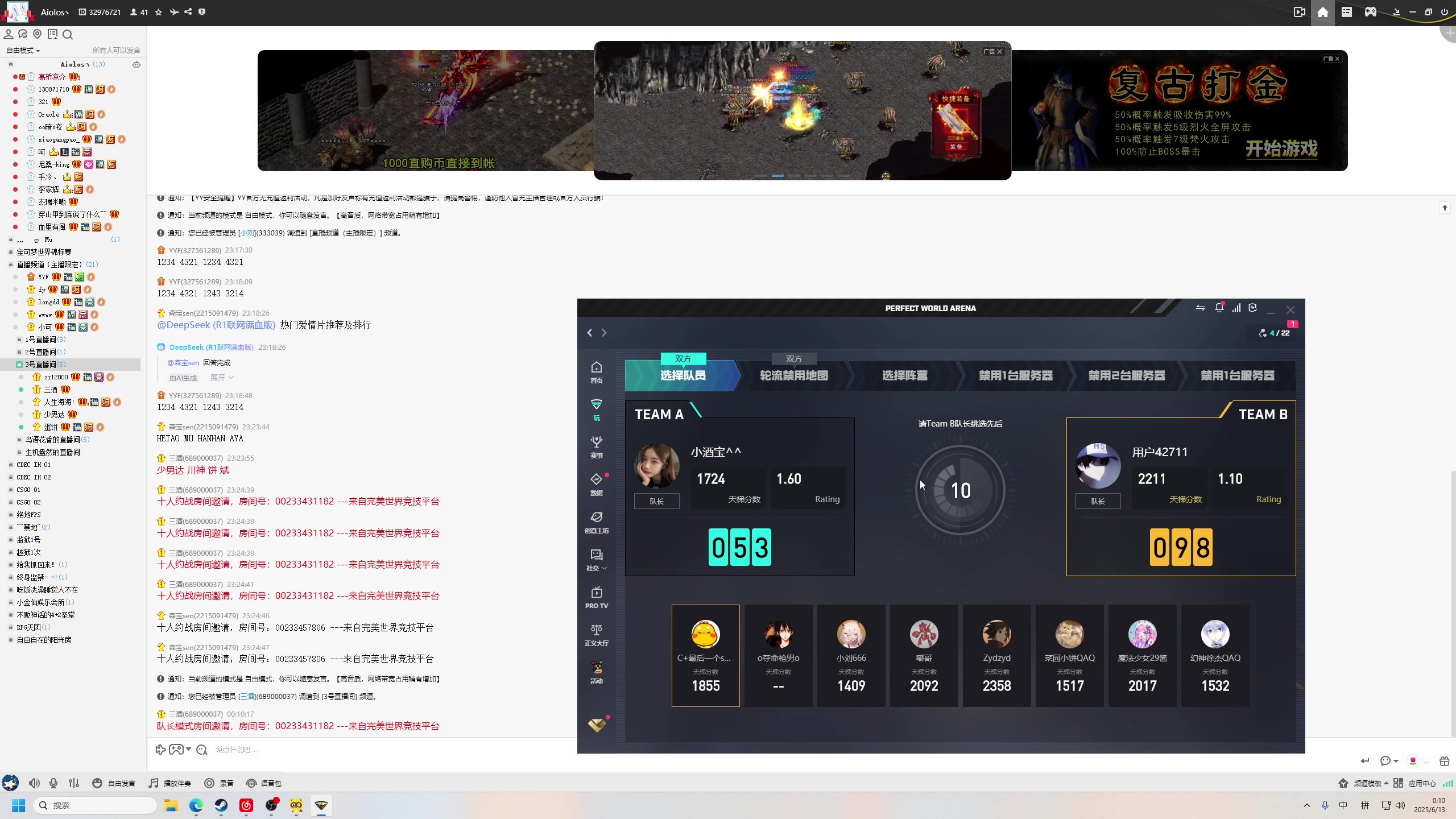This screenshot has width=1456, height=819.
Task: Click the arena notification bell icon
Action: tap(1219, 308)
